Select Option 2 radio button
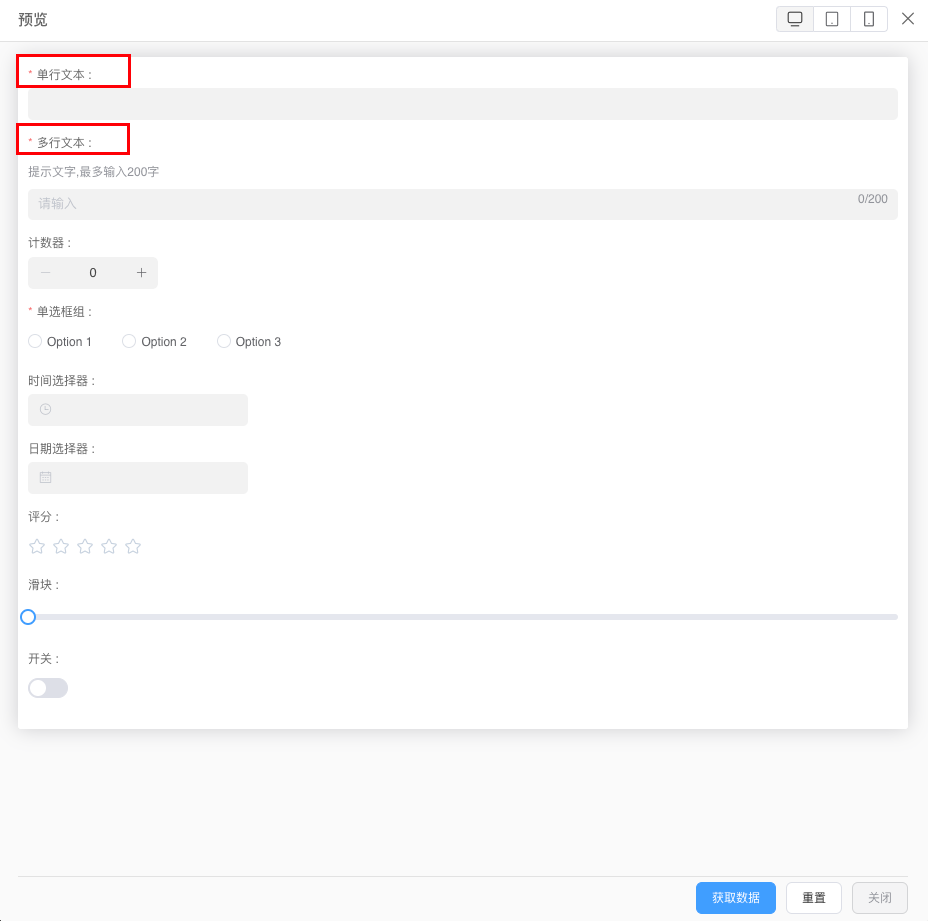Viewport: 928px width, 921px height. pyautogui.click(x=129, y=341)
